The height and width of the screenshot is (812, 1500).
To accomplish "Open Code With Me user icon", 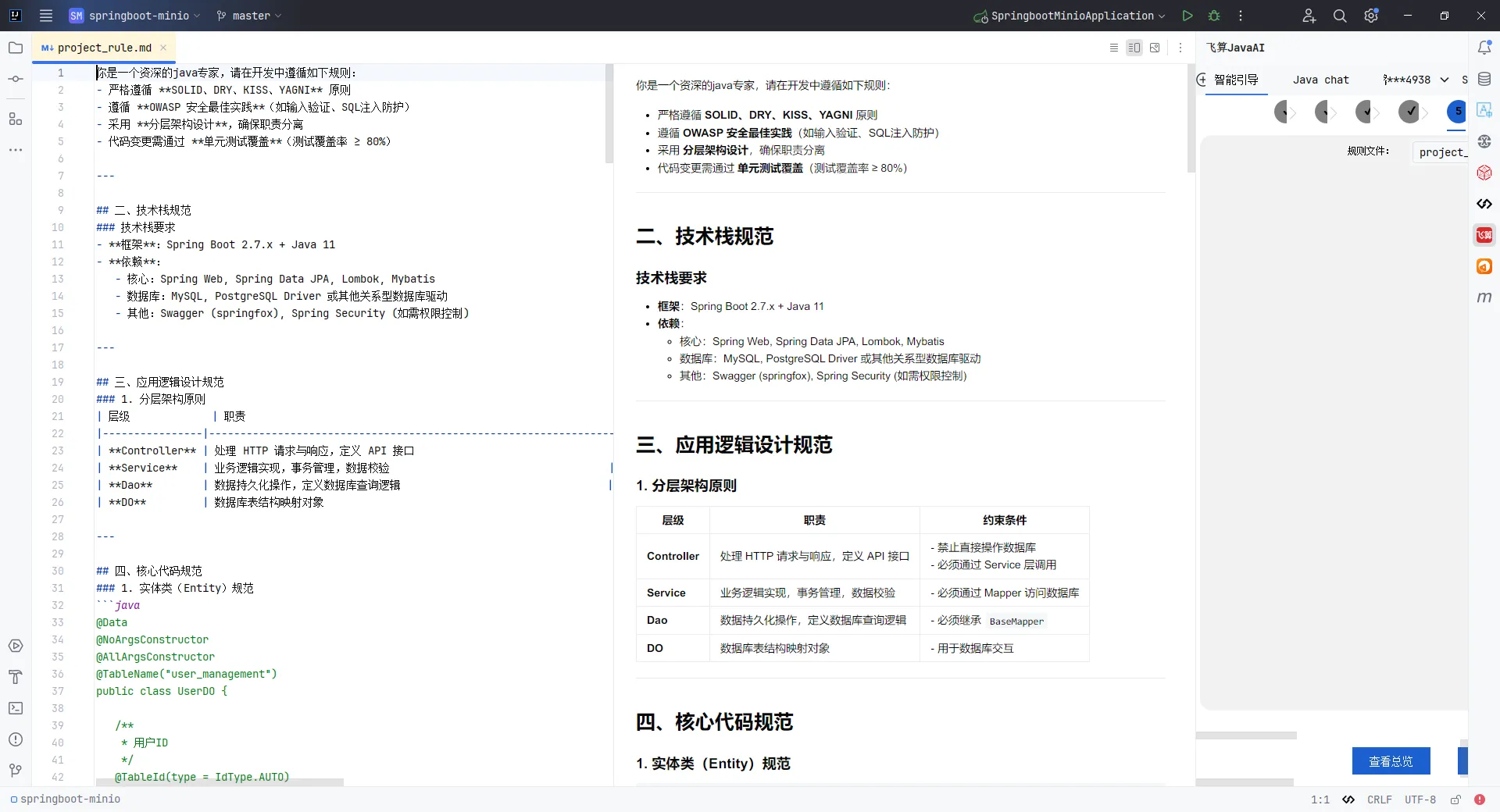I will 1309,16.
